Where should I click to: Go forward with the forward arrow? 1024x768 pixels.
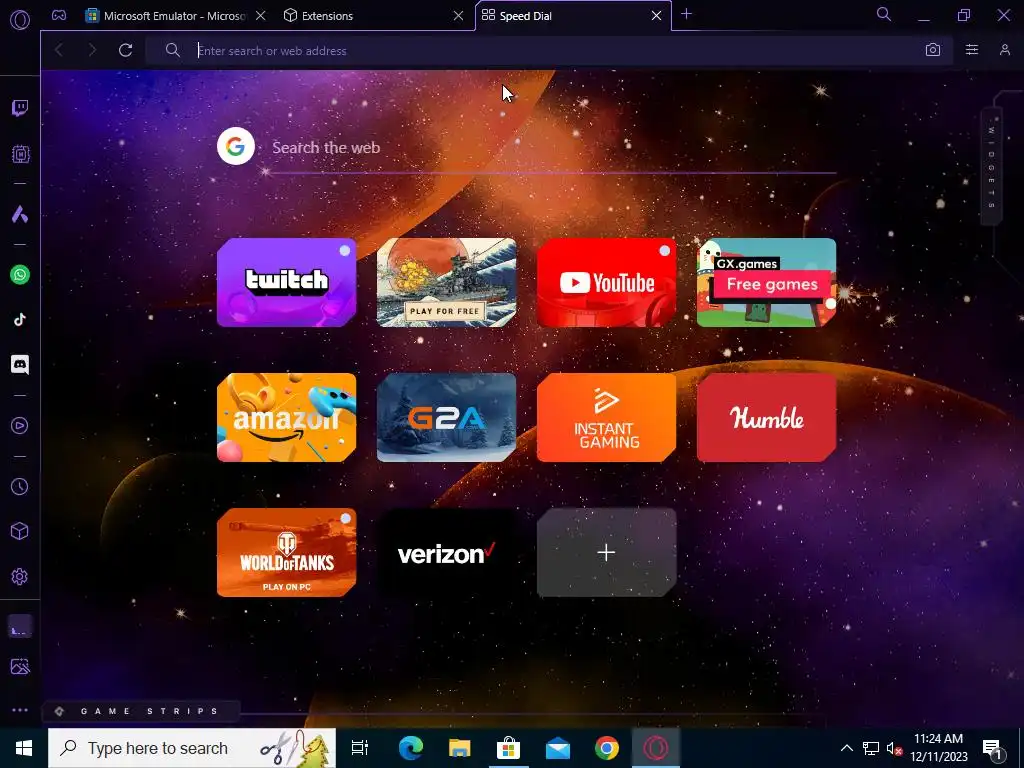pos(92,50)
